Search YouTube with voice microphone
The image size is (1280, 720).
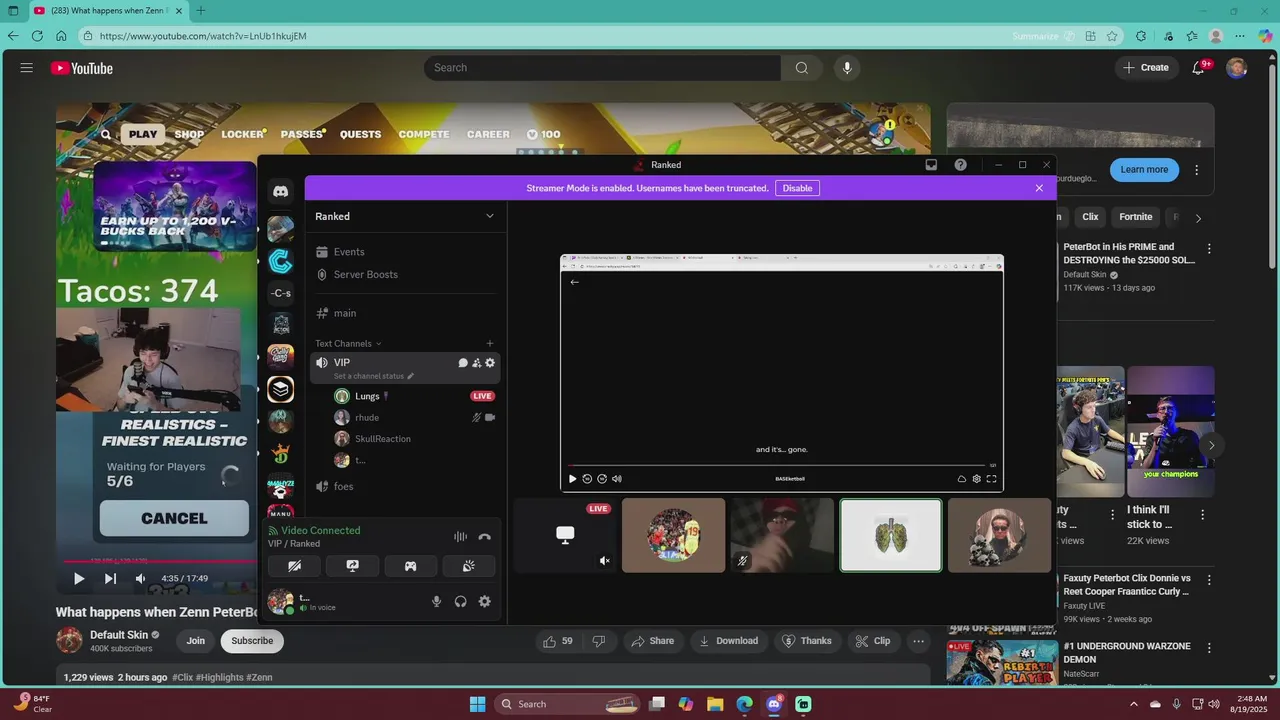[x=847, y=68]
